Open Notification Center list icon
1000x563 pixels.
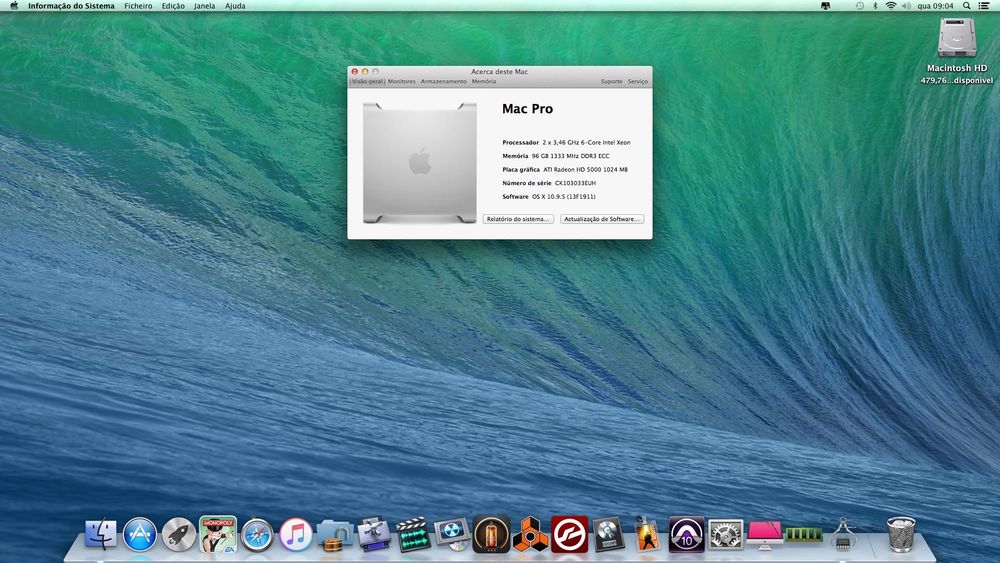point(984,6)
